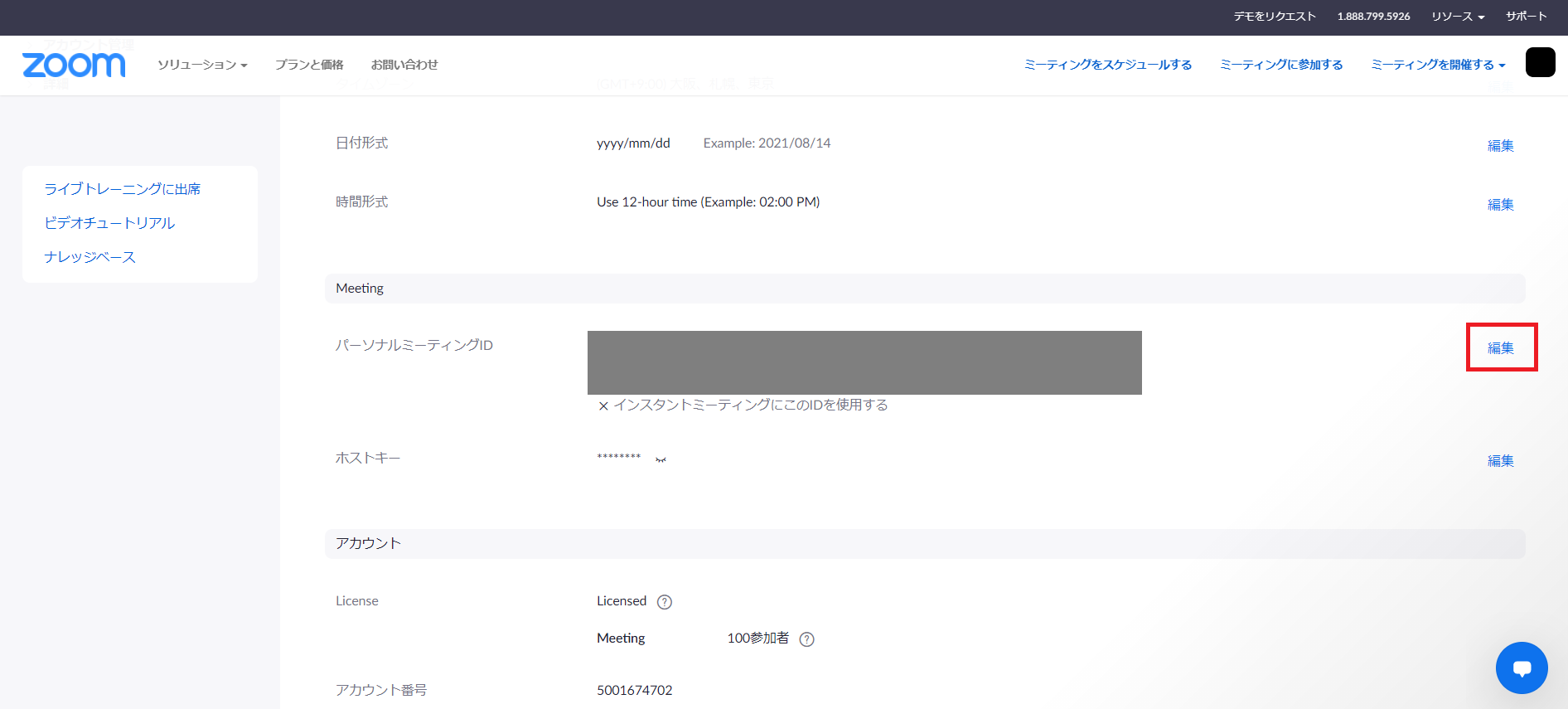This screenshot has width=1568, height=709.
Task: Open プランと価格 page
Action: [x=309, y=65]
